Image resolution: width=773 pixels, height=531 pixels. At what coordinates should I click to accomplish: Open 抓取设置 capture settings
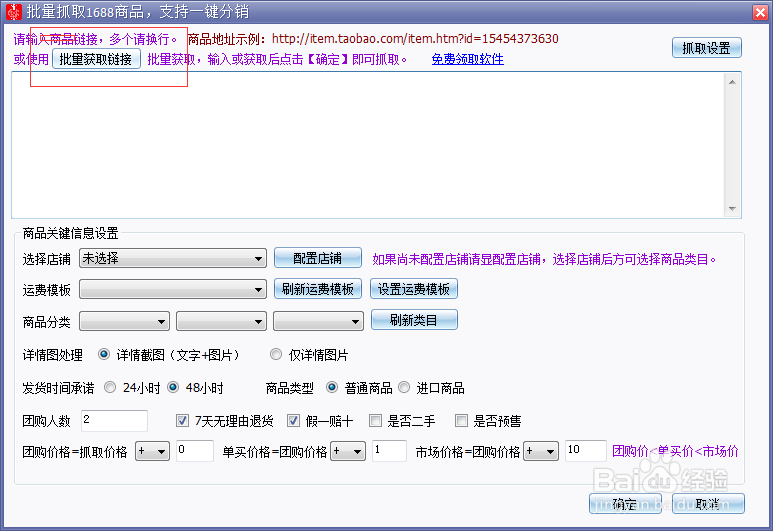[x=706, y=48]
